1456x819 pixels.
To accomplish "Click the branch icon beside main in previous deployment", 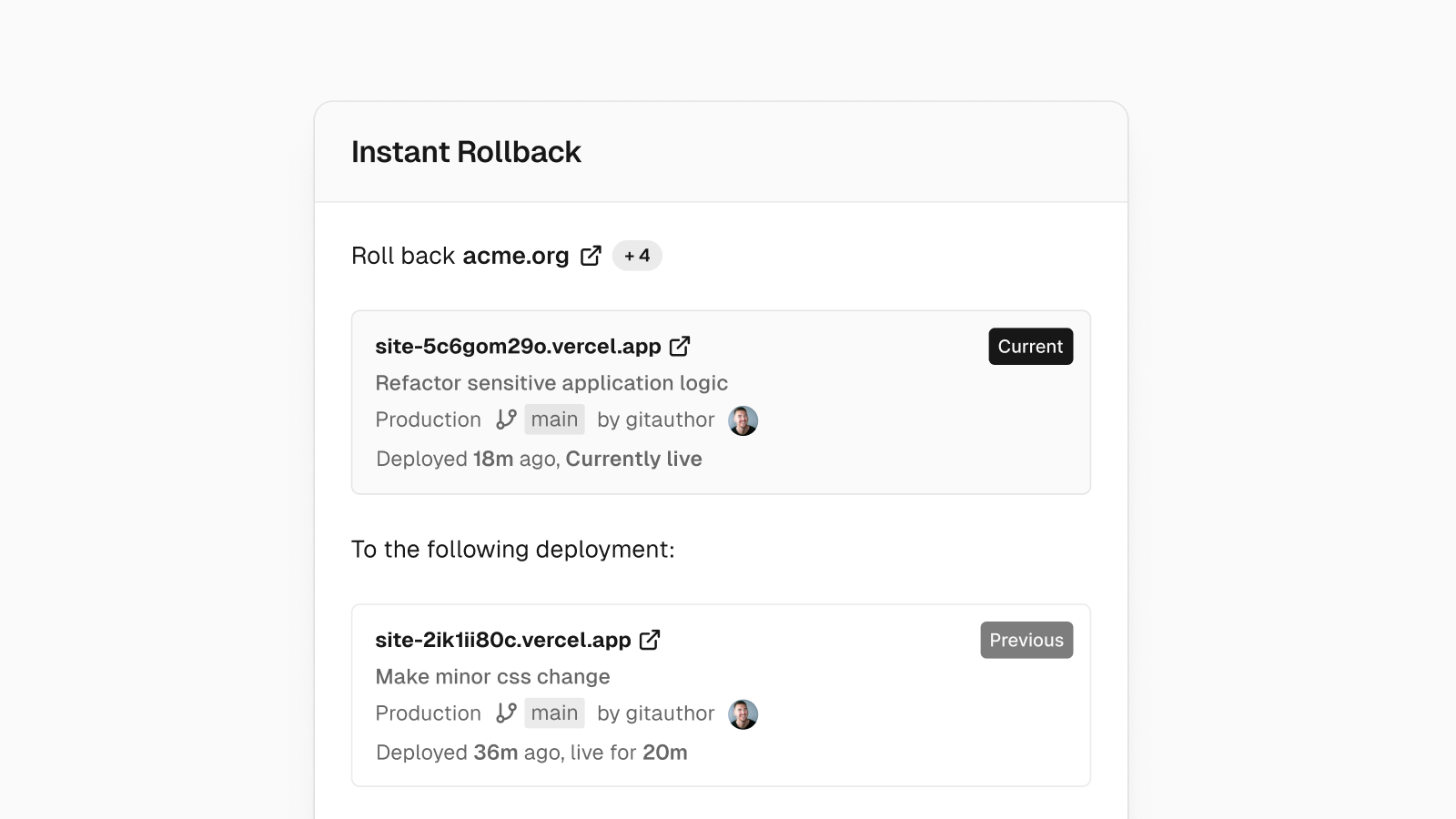I will (x=506, y=713).
